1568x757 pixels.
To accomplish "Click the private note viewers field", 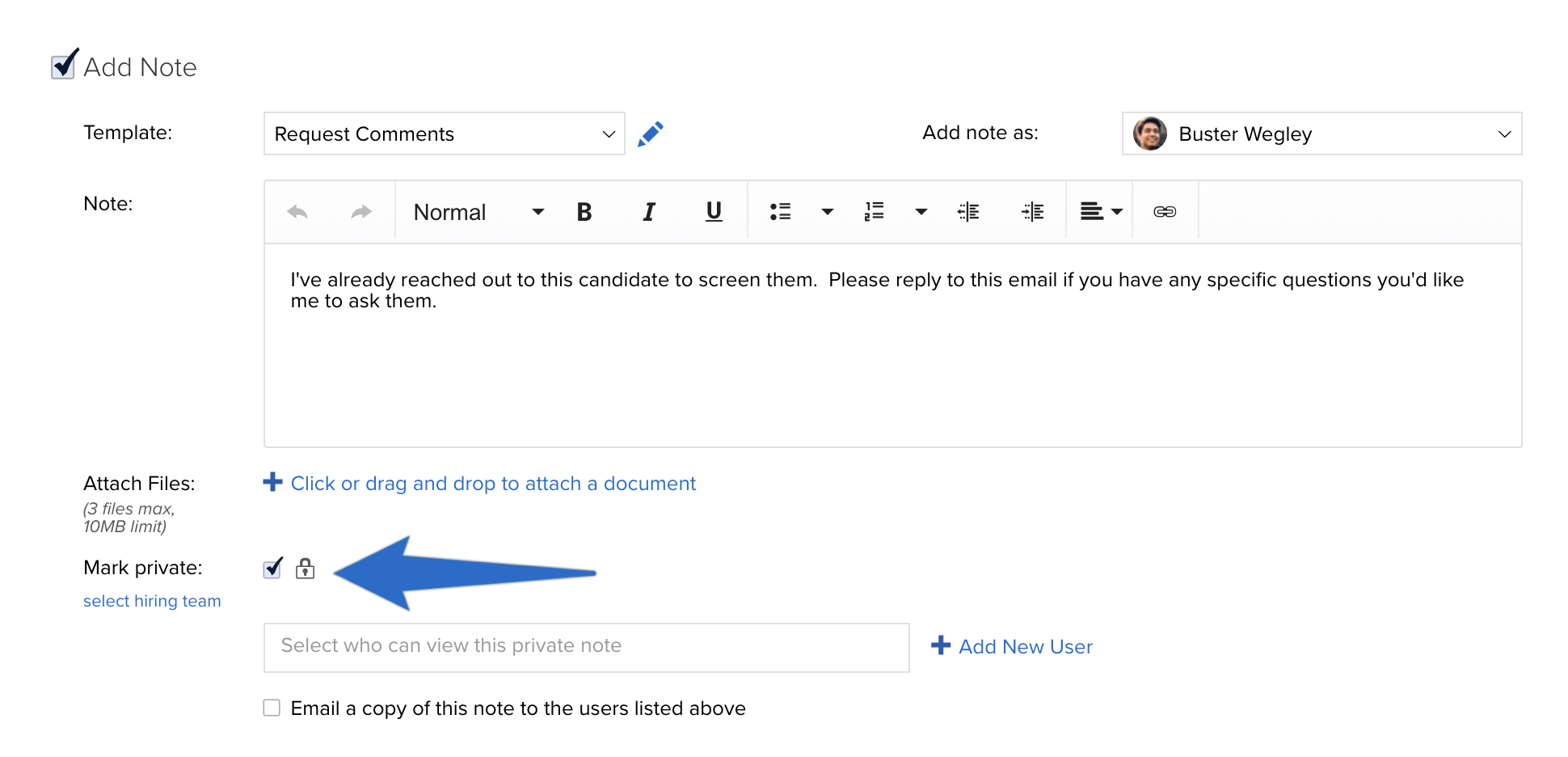I will pos(587,647).
